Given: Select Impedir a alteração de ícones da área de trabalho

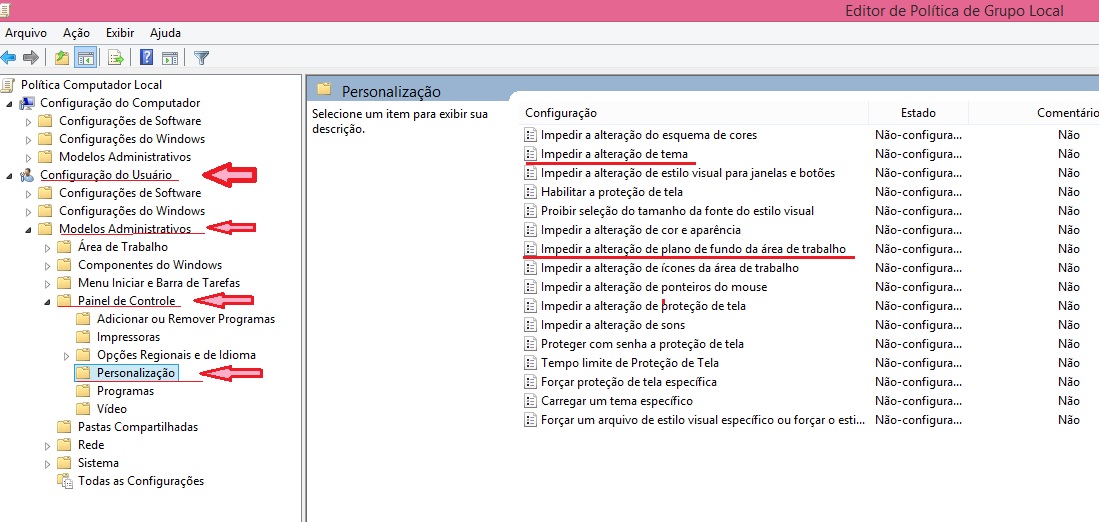Looking at the screenshot, I should coord(670,268).
